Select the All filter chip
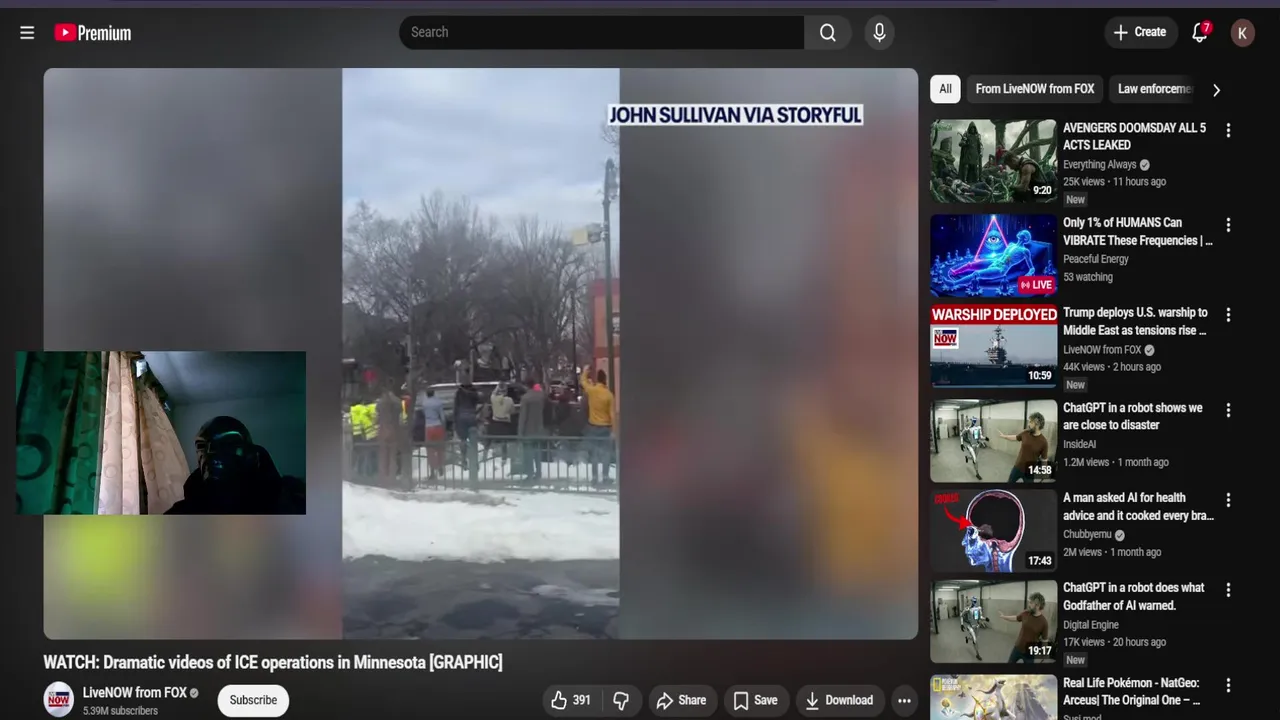Image resolution: width=1280 pixels, height=720 pixels. pos(945,89)
